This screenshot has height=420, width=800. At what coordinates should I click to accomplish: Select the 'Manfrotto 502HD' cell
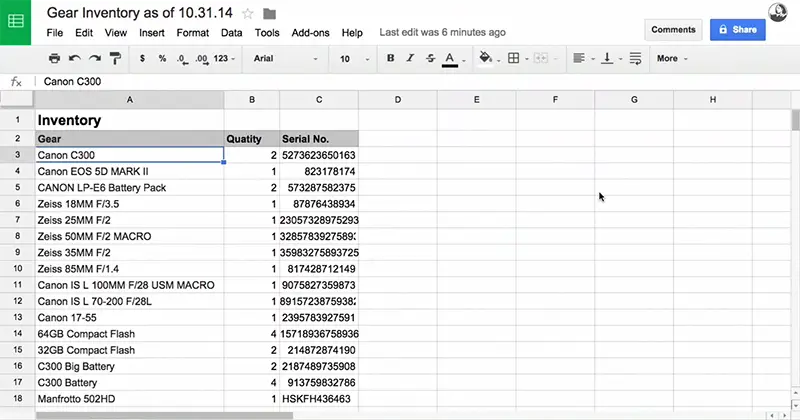point(130,399)
